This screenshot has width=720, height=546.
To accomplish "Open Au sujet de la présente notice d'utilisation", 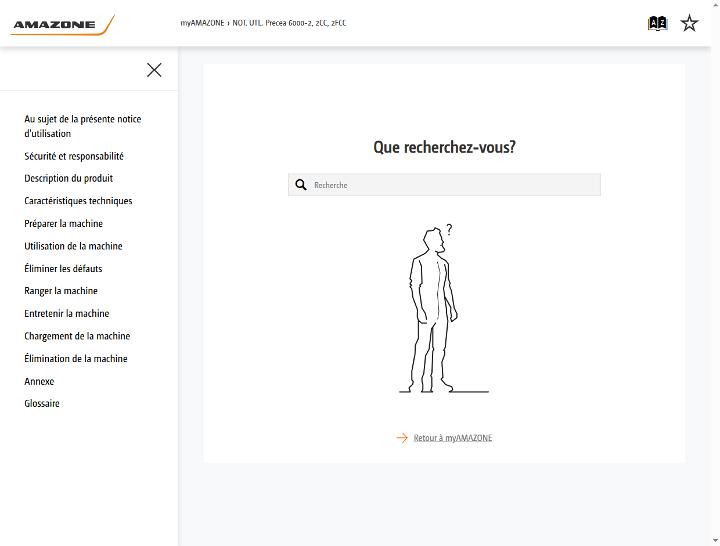I will click(83, 126).
